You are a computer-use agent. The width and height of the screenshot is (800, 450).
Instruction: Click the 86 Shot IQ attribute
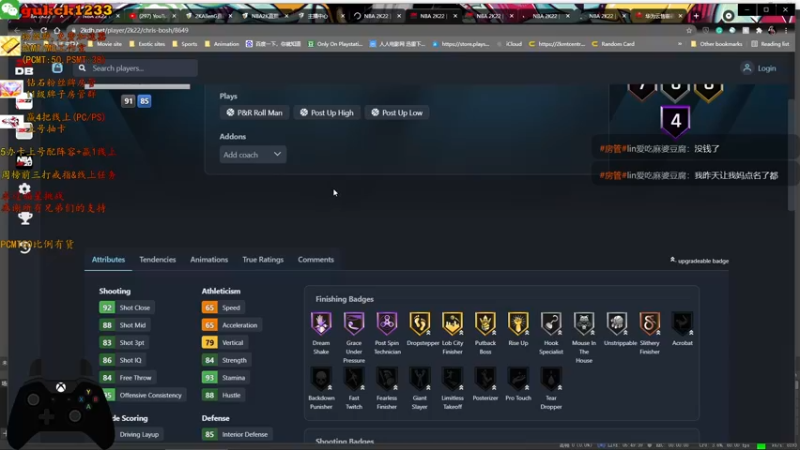click(122, 360)
